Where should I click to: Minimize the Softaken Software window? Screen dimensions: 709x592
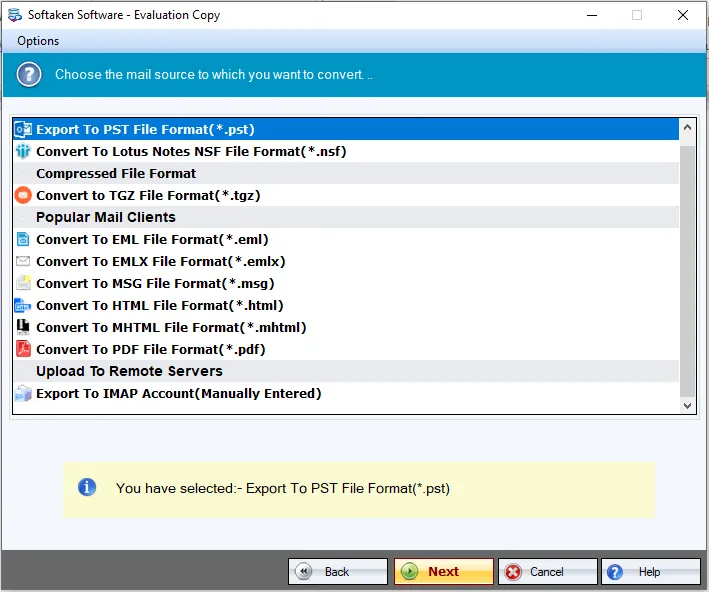click(592, 15)
